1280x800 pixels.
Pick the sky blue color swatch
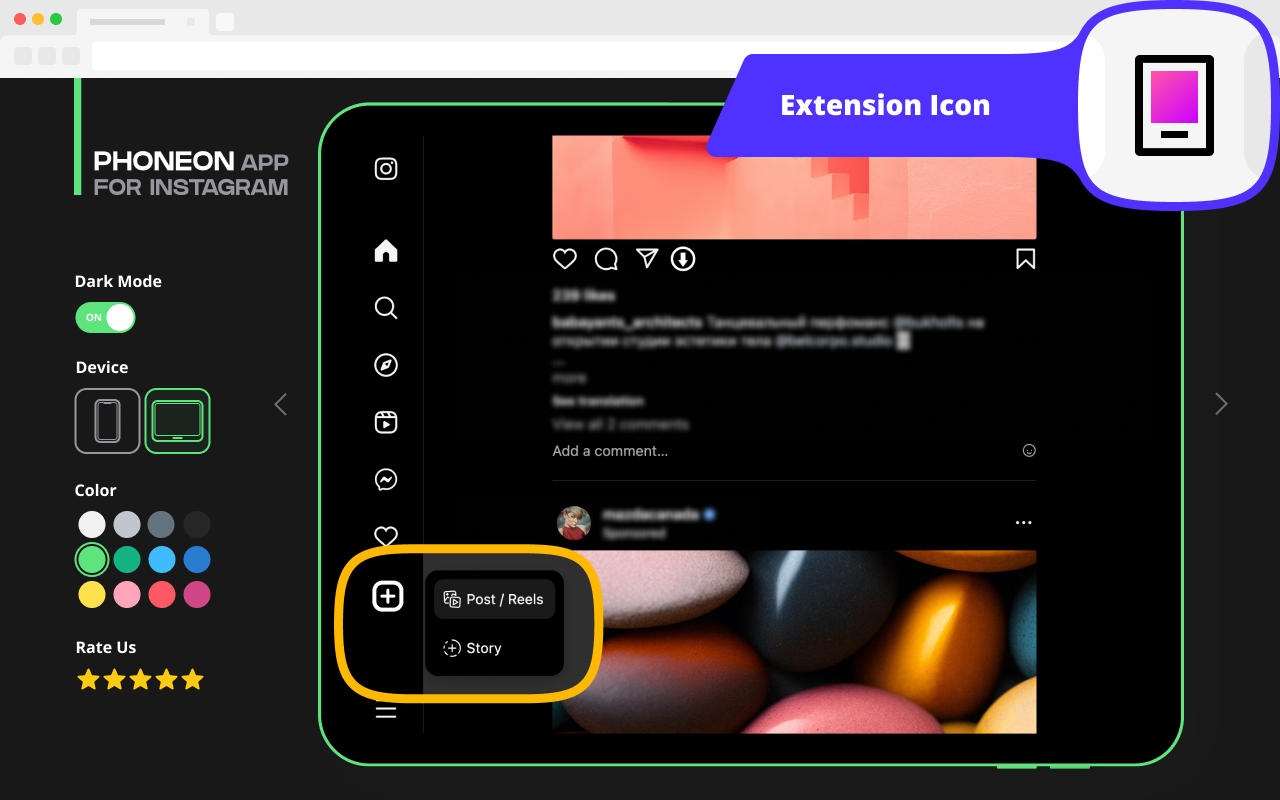[161, 559]
